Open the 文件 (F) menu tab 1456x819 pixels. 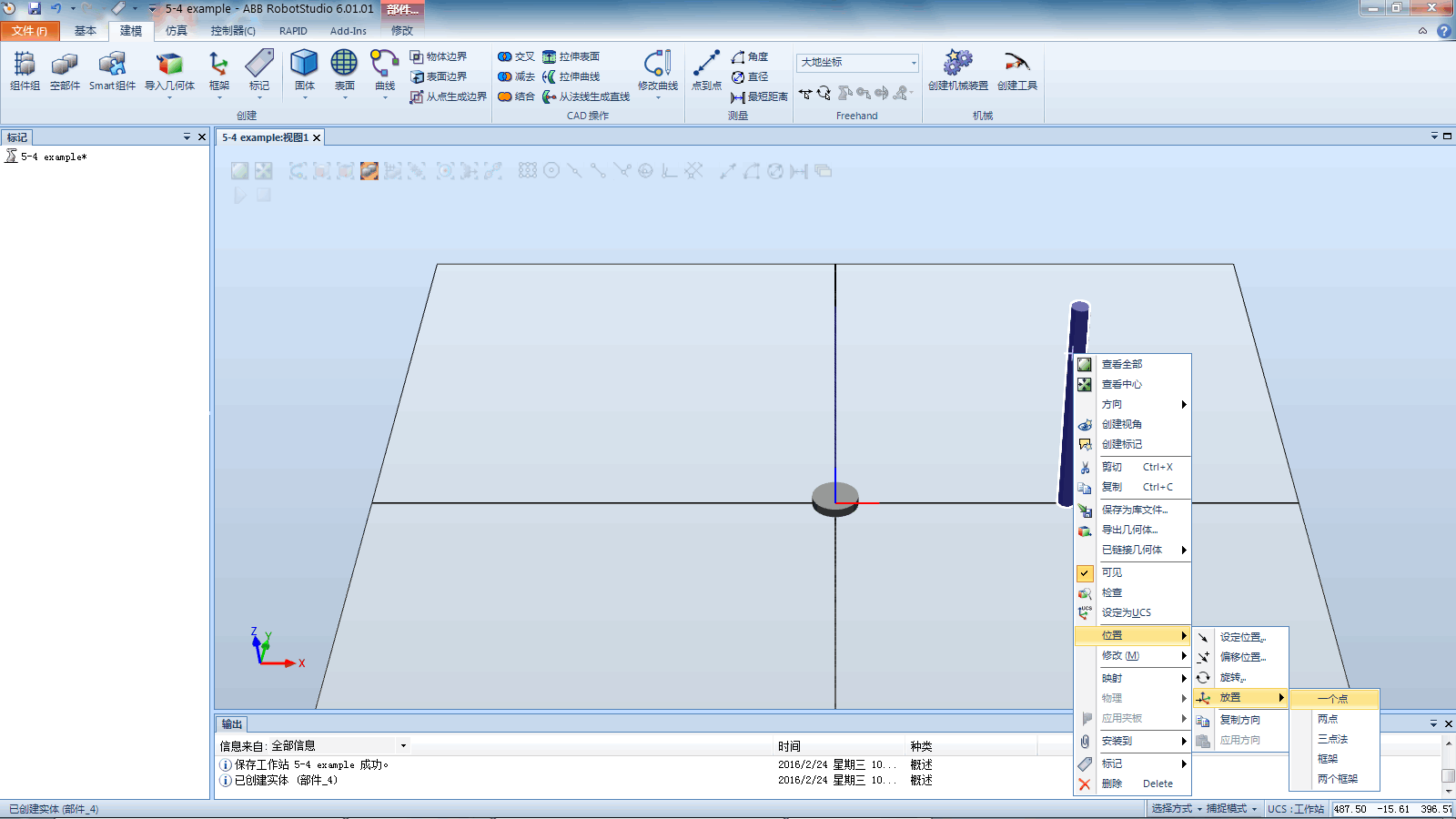pos(30,31)
